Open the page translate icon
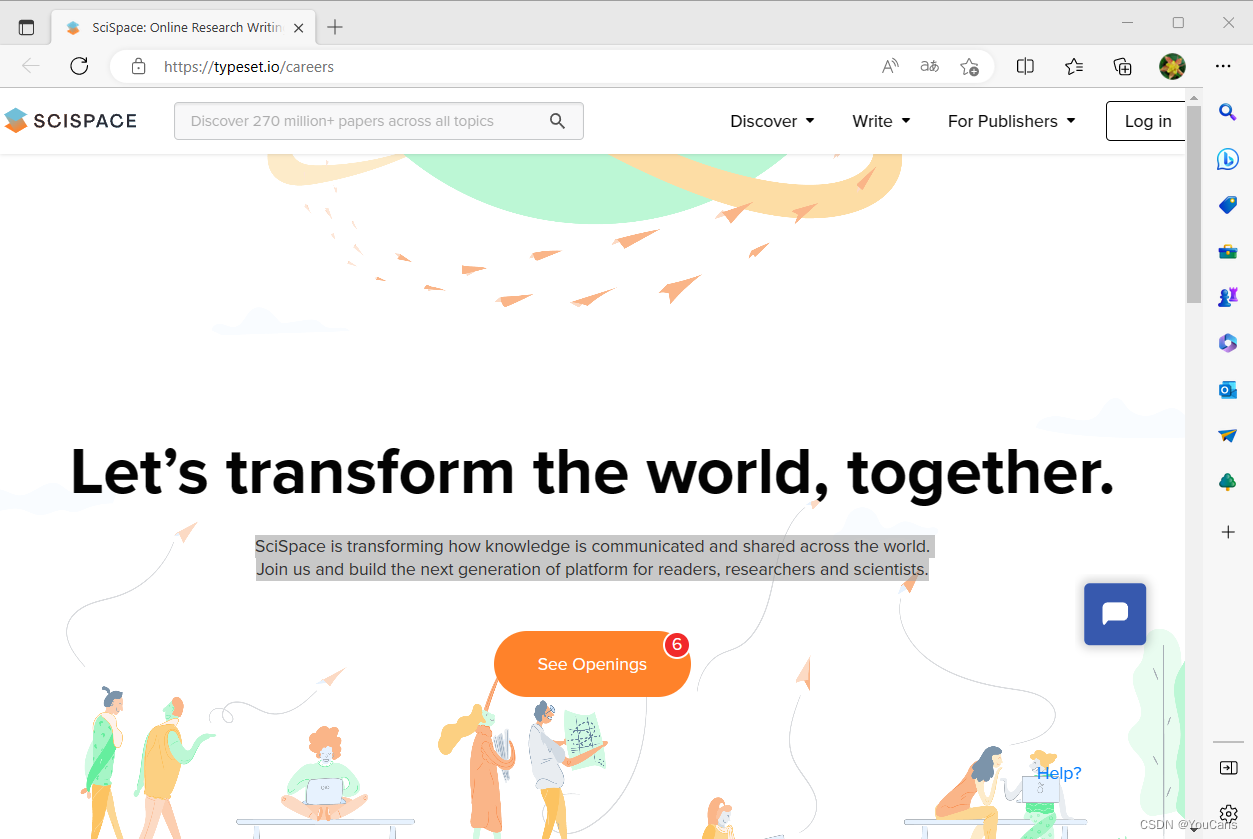Image resolution: width=1253 pixels, height=839 pixels. [930, 67]
